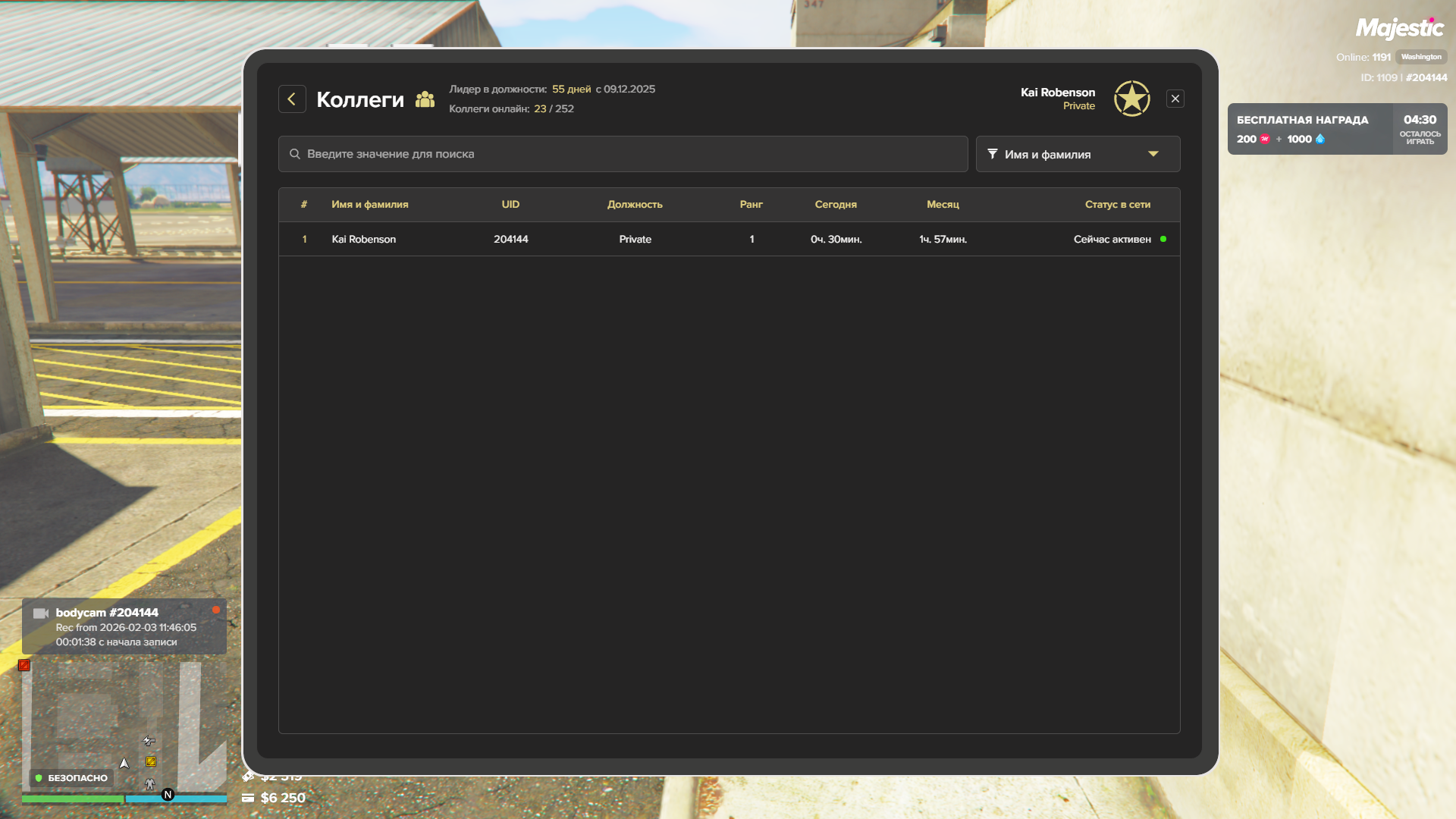Click the colleagues group icon
This screenshot has width=1456, height=819.
click(x=425, y=99)
